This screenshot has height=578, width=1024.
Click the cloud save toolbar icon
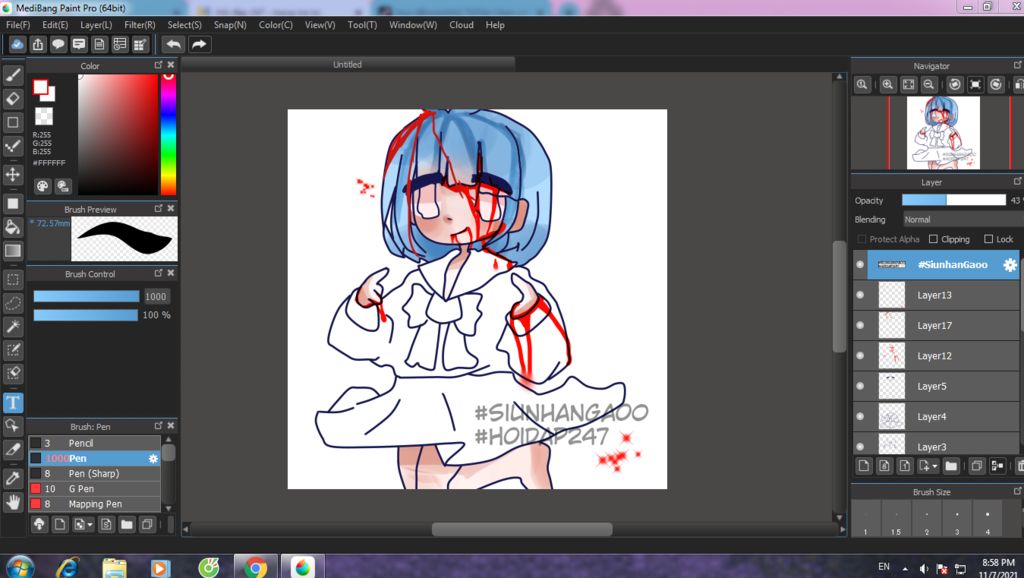coord(17,44)
